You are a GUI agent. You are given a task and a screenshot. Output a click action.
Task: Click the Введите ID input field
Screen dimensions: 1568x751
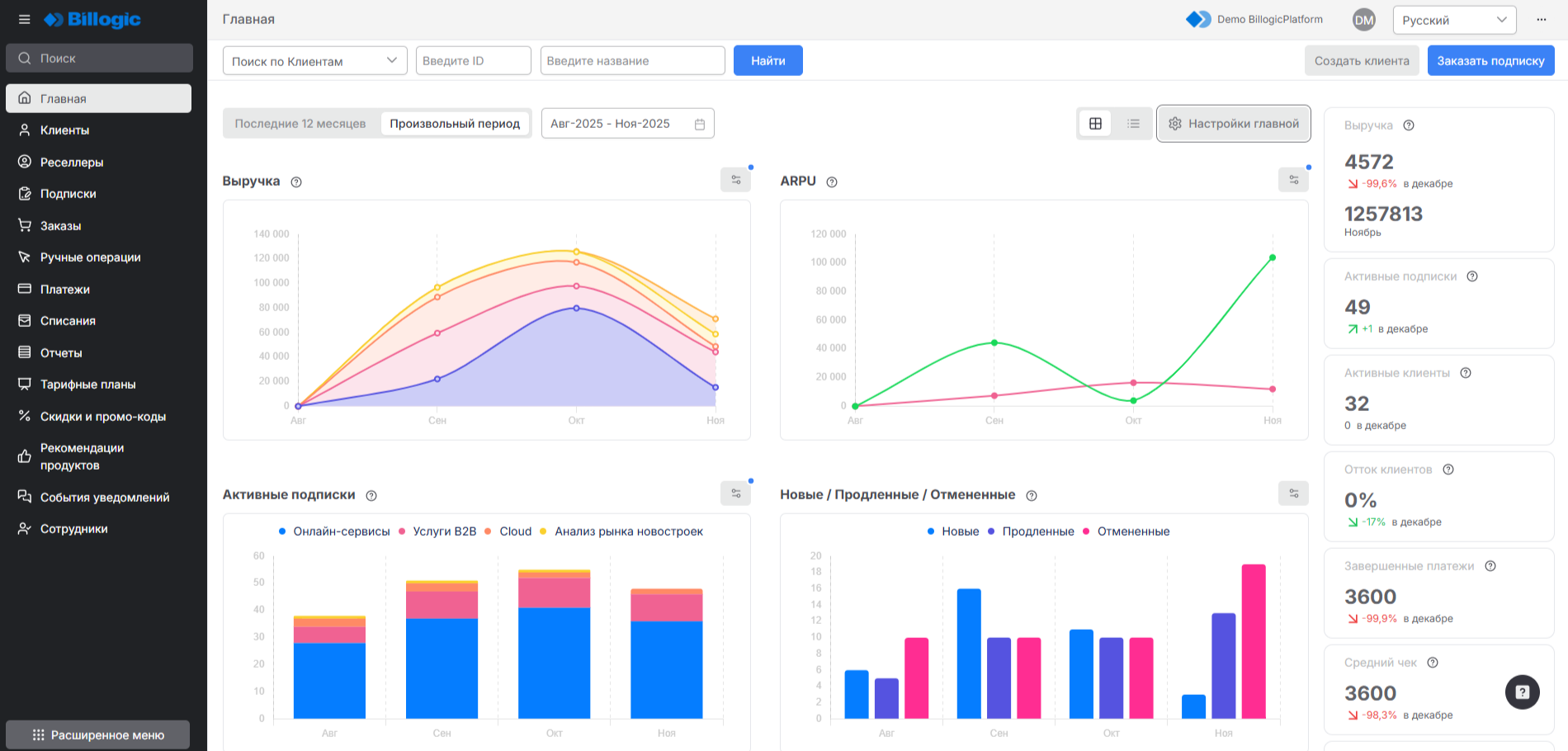pyautogui.click(x=473, y=61)
